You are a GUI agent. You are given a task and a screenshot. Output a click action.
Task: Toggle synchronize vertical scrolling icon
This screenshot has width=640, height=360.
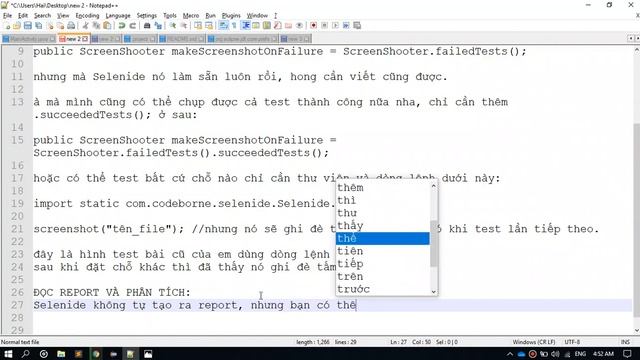198,26
